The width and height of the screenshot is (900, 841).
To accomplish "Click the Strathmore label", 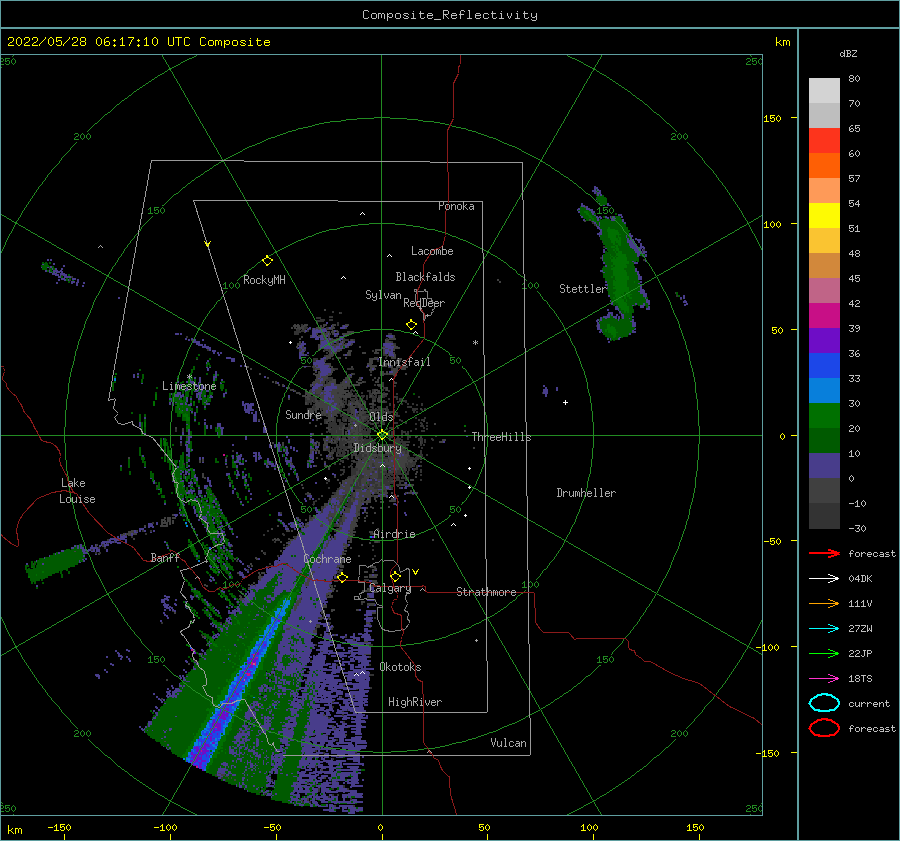I will point(486,592).
